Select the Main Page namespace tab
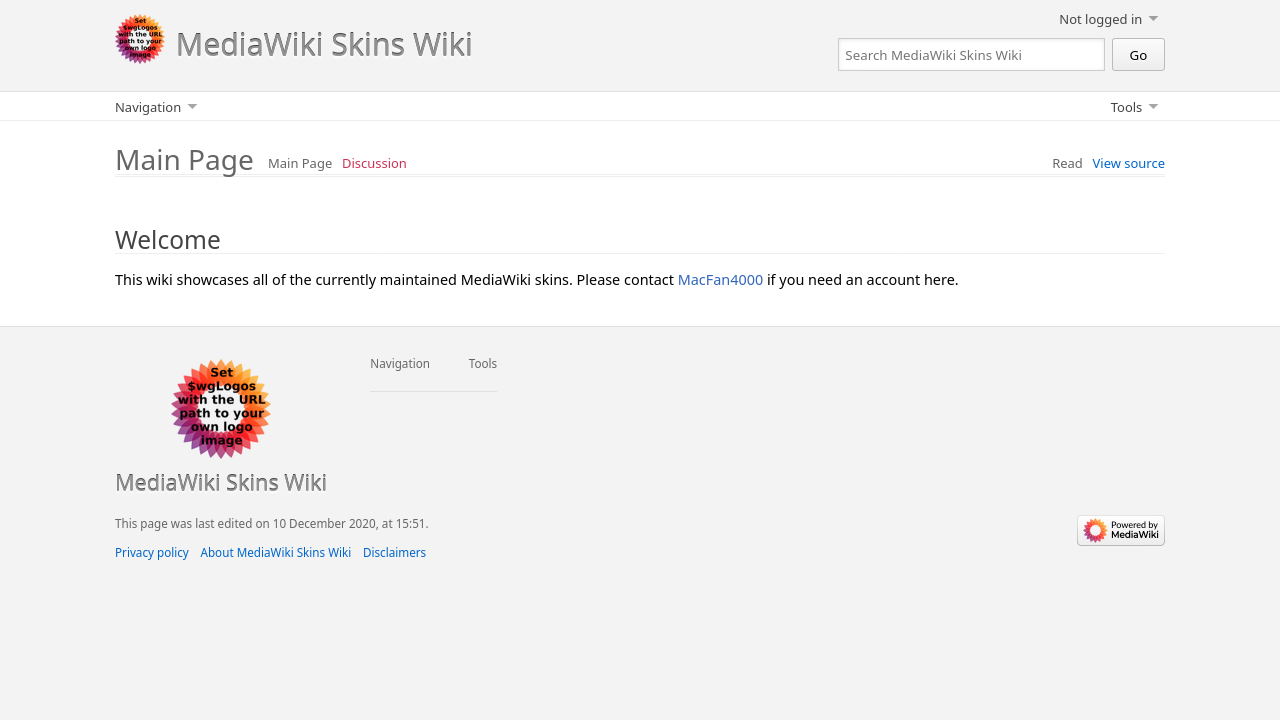This screenshot has width=1280, height=720. pyautogui.click(x=300, y=163)
